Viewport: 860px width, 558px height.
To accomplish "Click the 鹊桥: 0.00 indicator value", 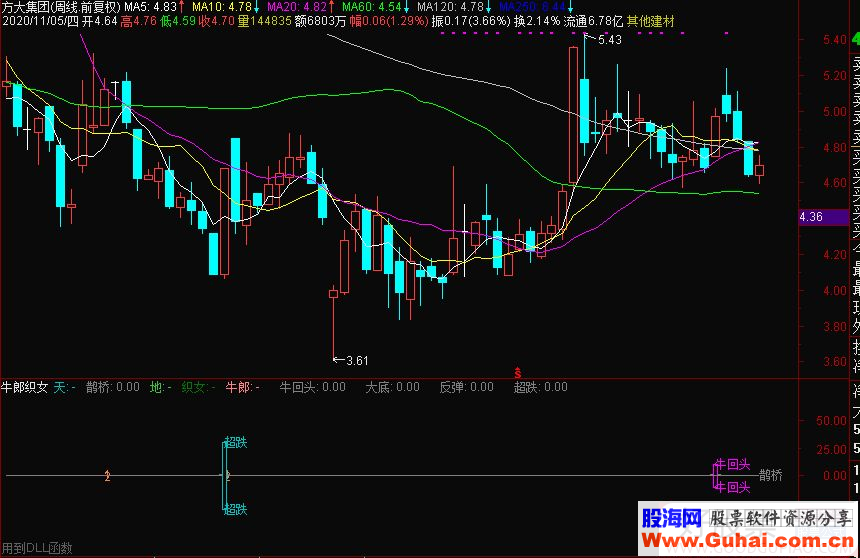I will tap(112, 387).
